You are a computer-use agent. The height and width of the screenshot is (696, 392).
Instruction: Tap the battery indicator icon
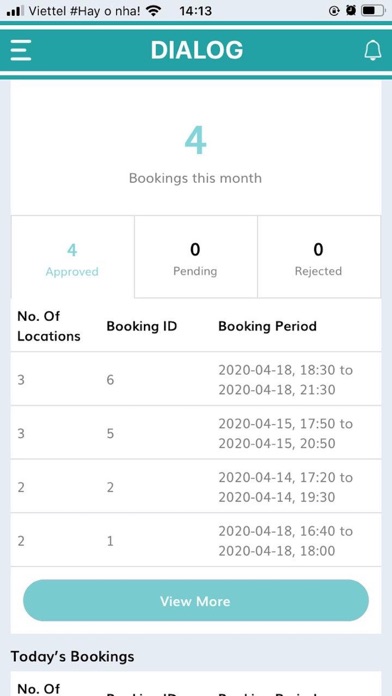click(x=372, y=11)
